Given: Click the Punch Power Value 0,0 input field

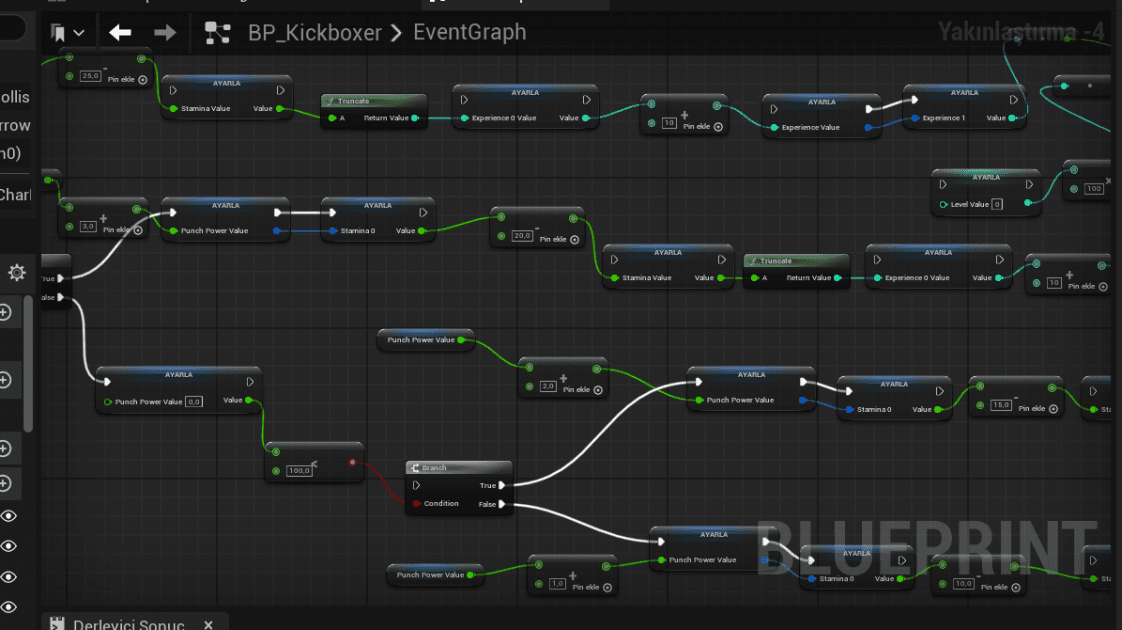Looking at the screenshot, I should coord(194,402).
